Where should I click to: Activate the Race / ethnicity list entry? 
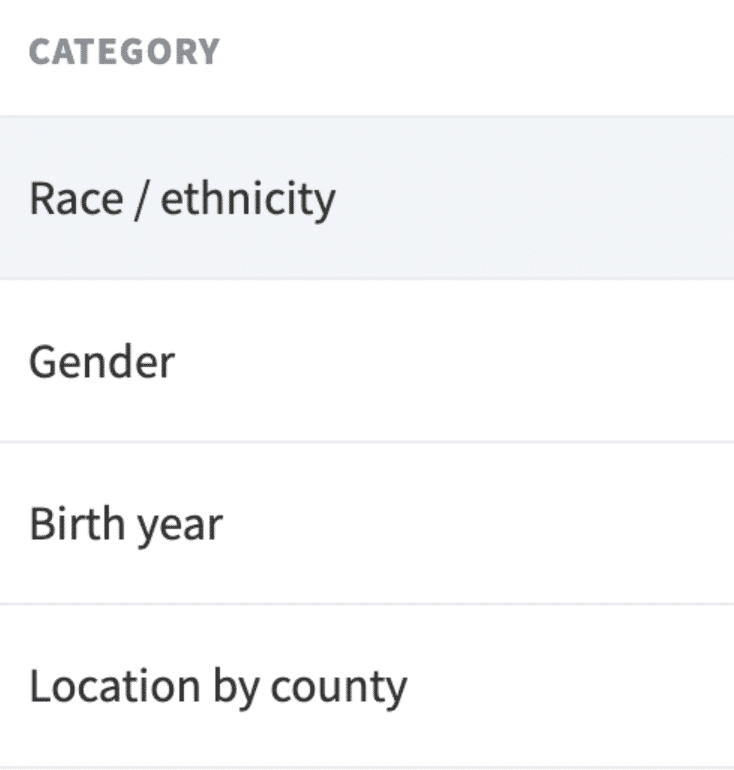(367, 198)
